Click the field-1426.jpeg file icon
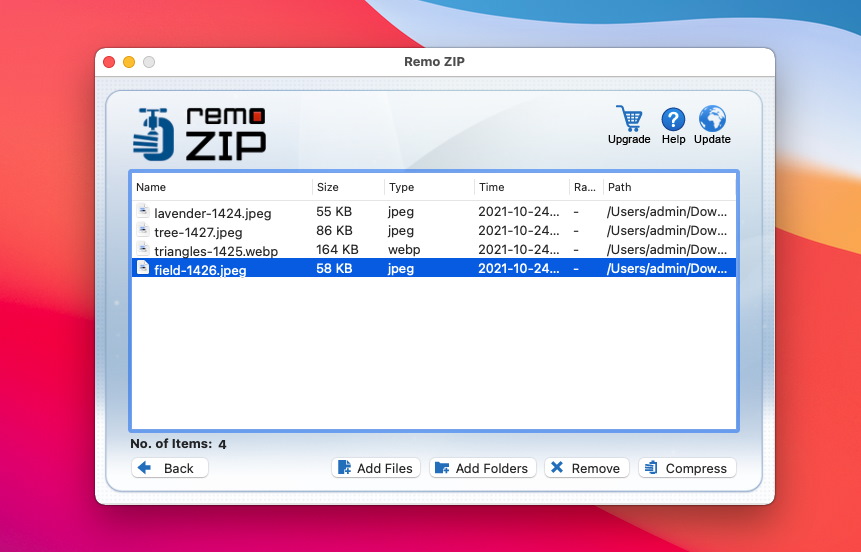Viewport: 861px width, 552px height. click(x=143, y=267)
